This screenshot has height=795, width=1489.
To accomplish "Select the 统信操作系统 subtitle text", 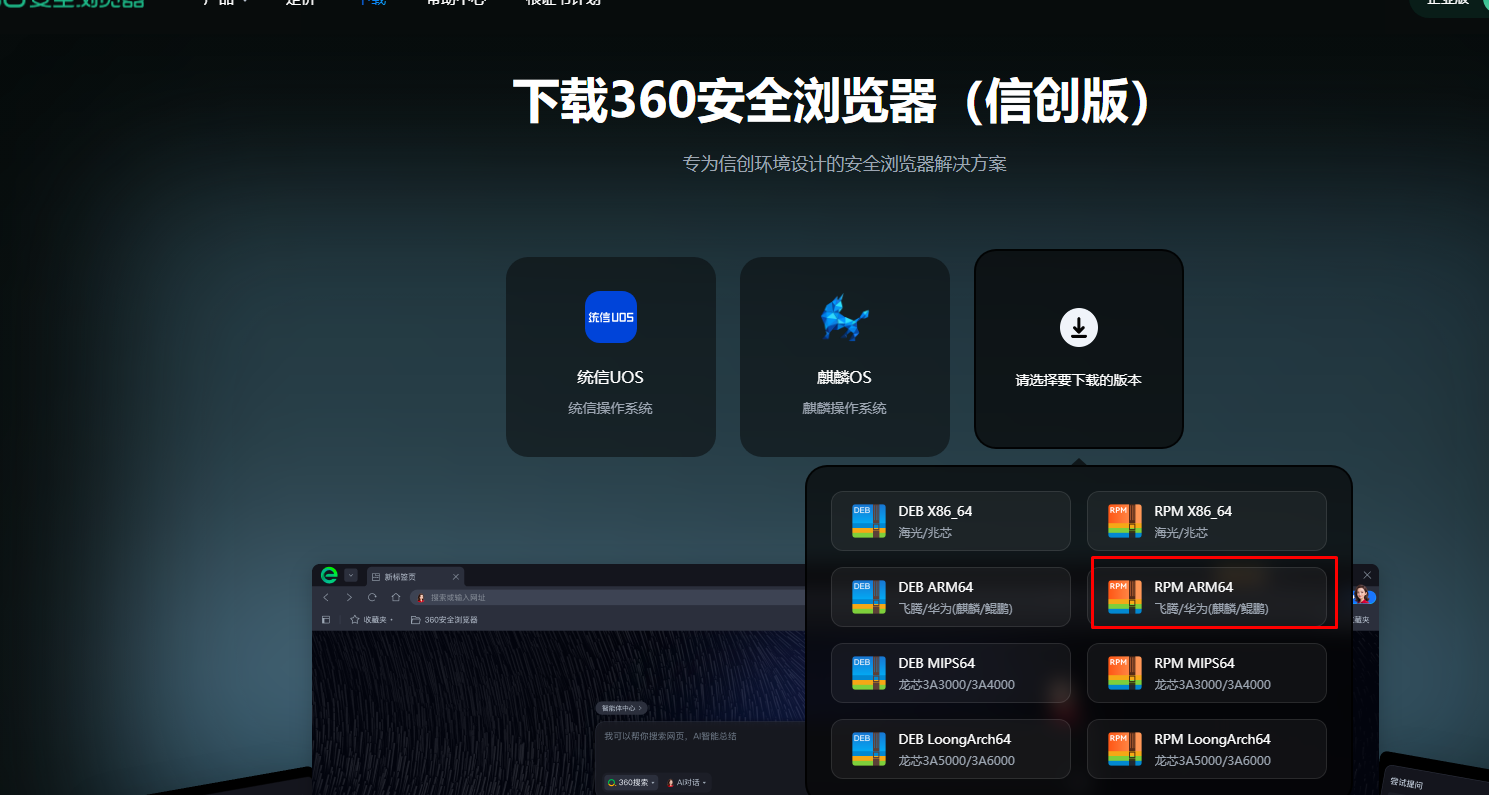I will (x=611, y=408).
